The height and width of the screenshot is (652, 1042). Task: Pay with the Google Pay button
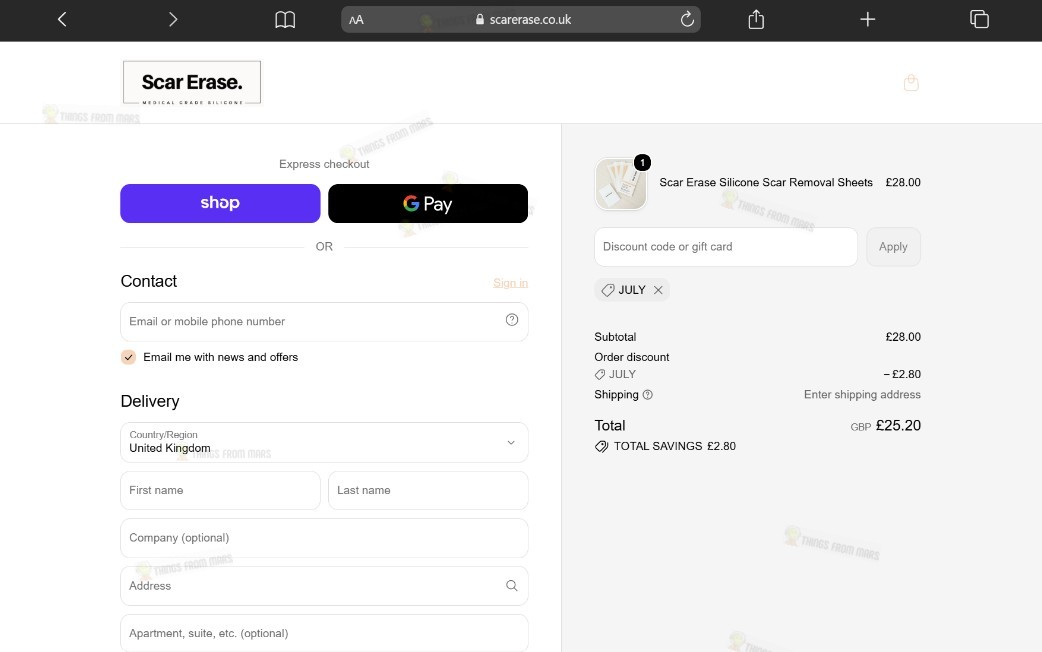pos(428,203)
